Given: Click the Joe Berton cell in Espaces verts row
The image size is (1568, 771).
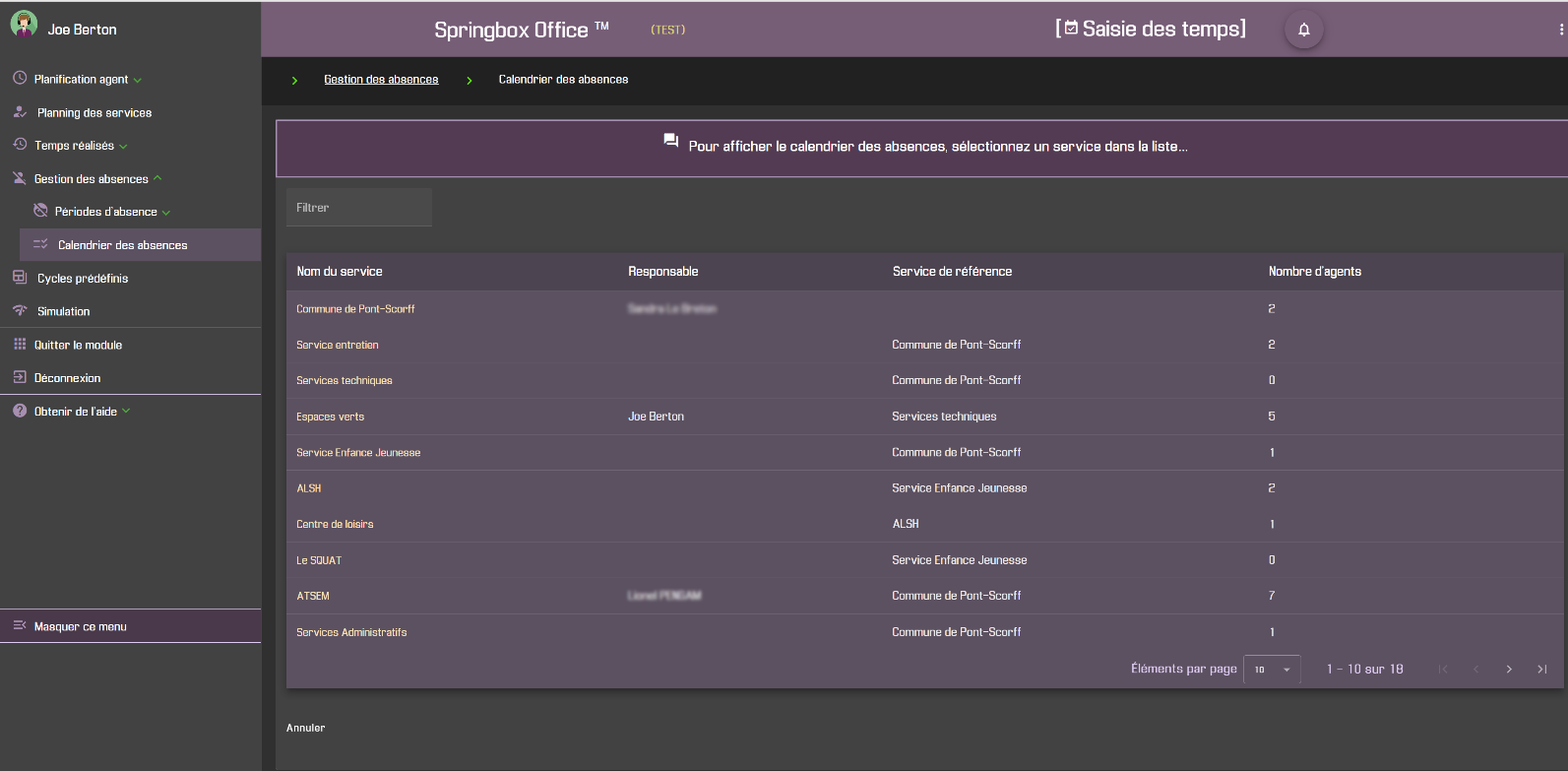Looking at the screenshot, I should coord(656,417).
